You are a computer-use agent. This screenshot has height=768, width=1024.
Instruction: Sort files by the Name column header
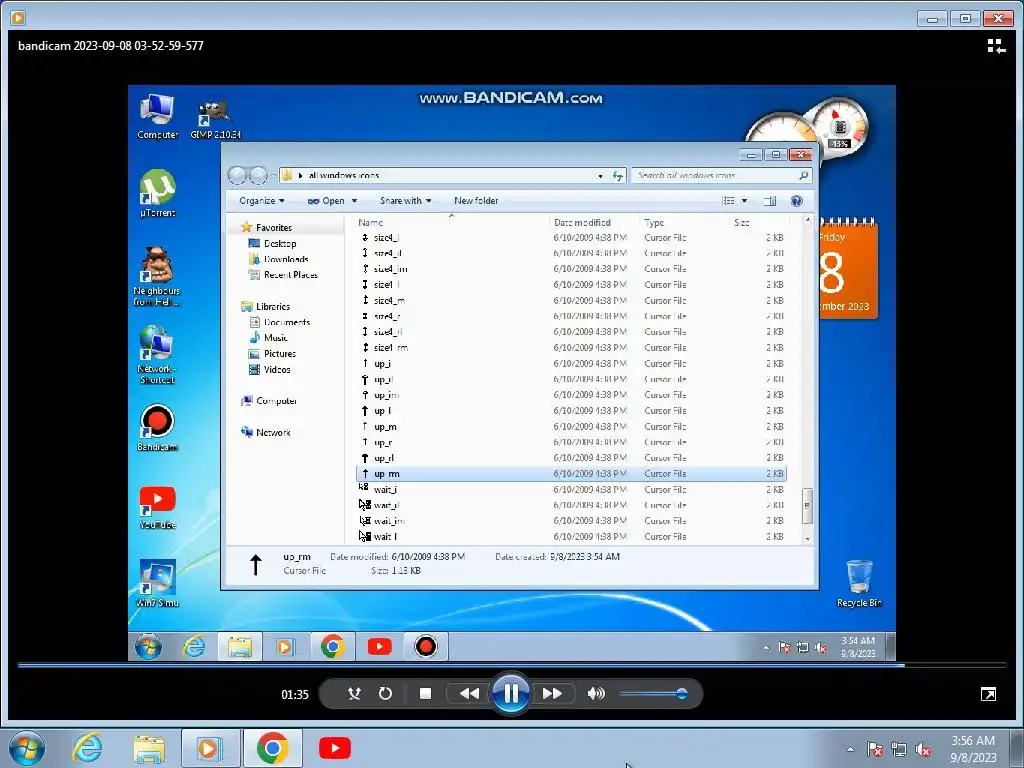point(371,222)
